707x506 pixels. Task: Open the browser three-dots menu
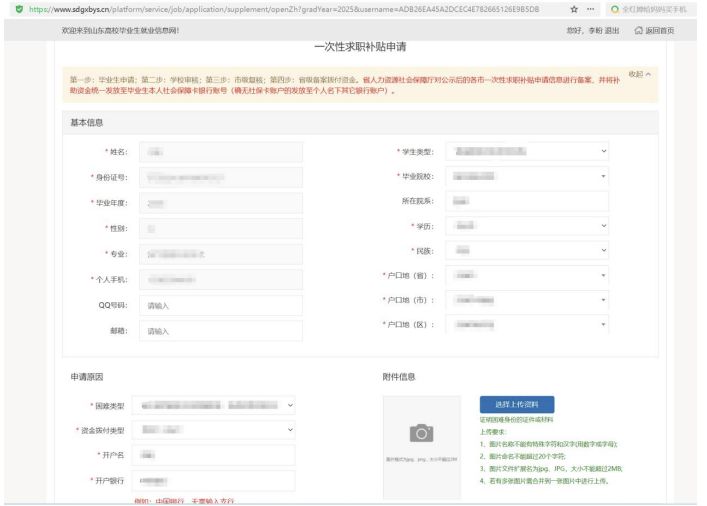tap(591, 9)
